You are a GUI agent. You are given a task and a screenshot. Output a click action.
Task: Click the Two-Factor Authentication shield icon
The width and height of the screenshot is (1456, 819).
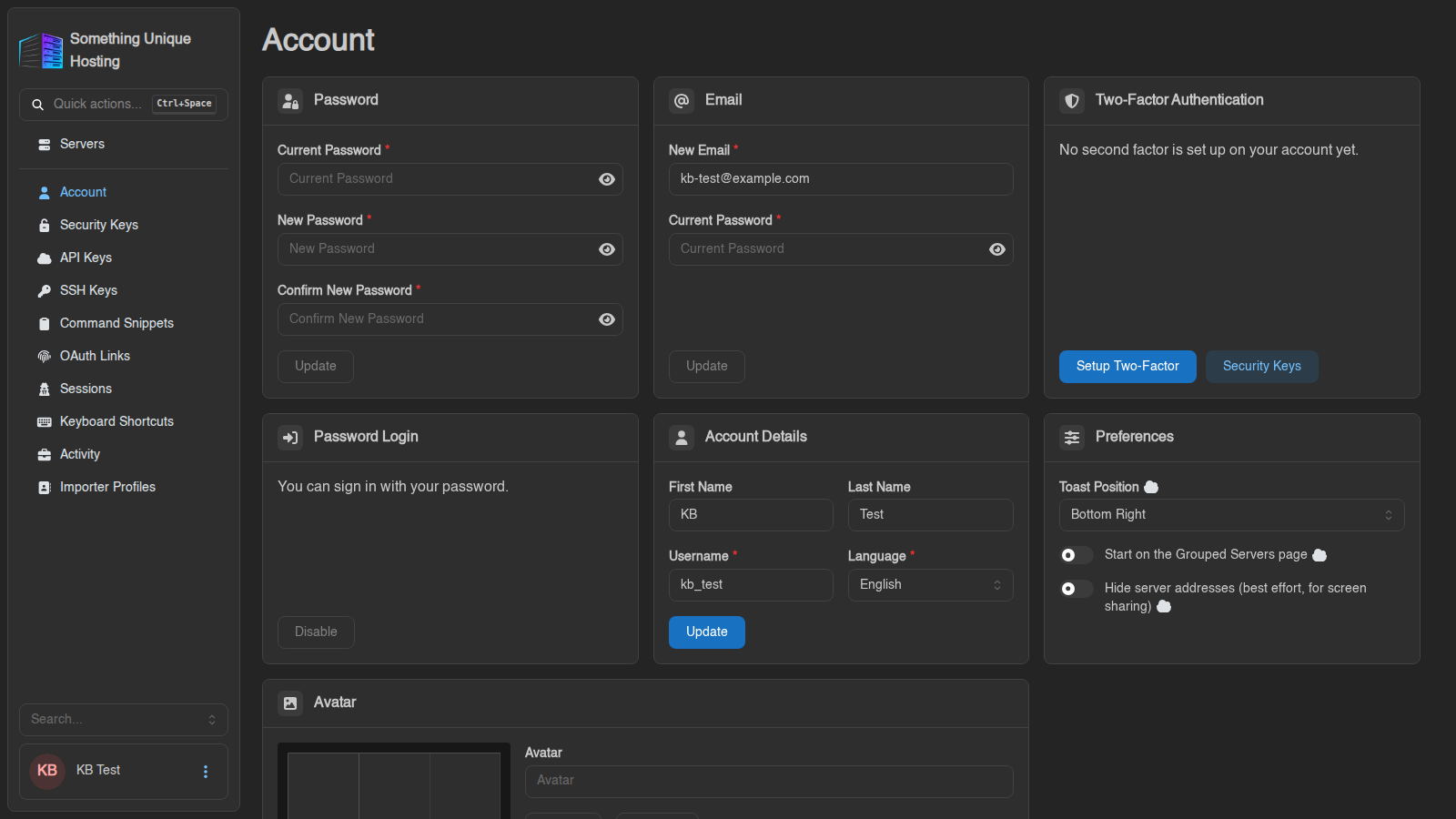pyautogui.click(x=1072, y=101)
